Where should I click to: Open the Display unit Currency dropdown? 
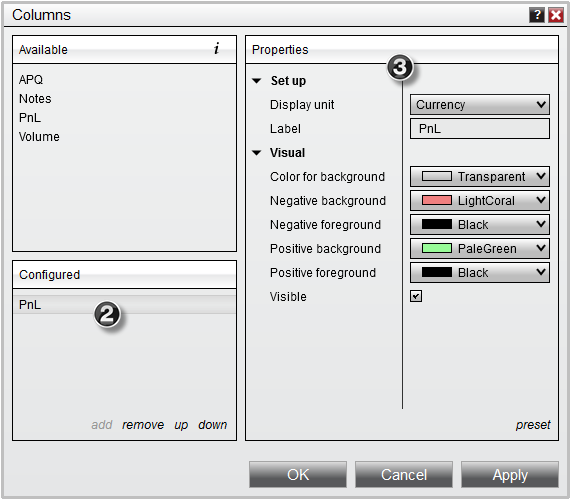tap(480, 105)
